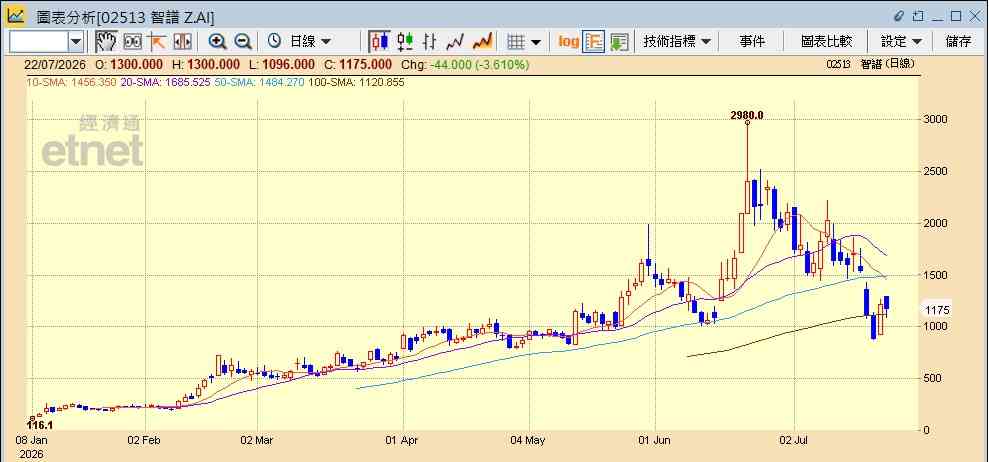The height and width of the screenshot is (462, 989).
Task: Select the trend line drawing tool
Action: 156,42
